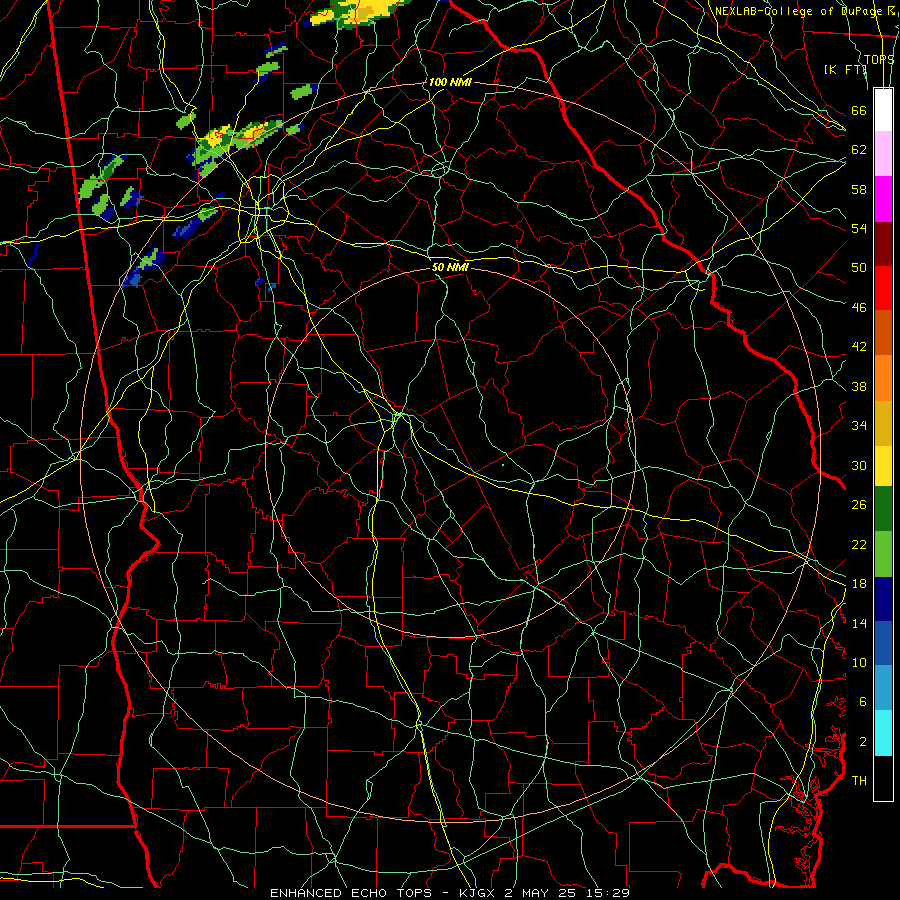This screenshot has width=900, height=900.
Task: Click the gold legend swatch
Action: coord(883,423)
